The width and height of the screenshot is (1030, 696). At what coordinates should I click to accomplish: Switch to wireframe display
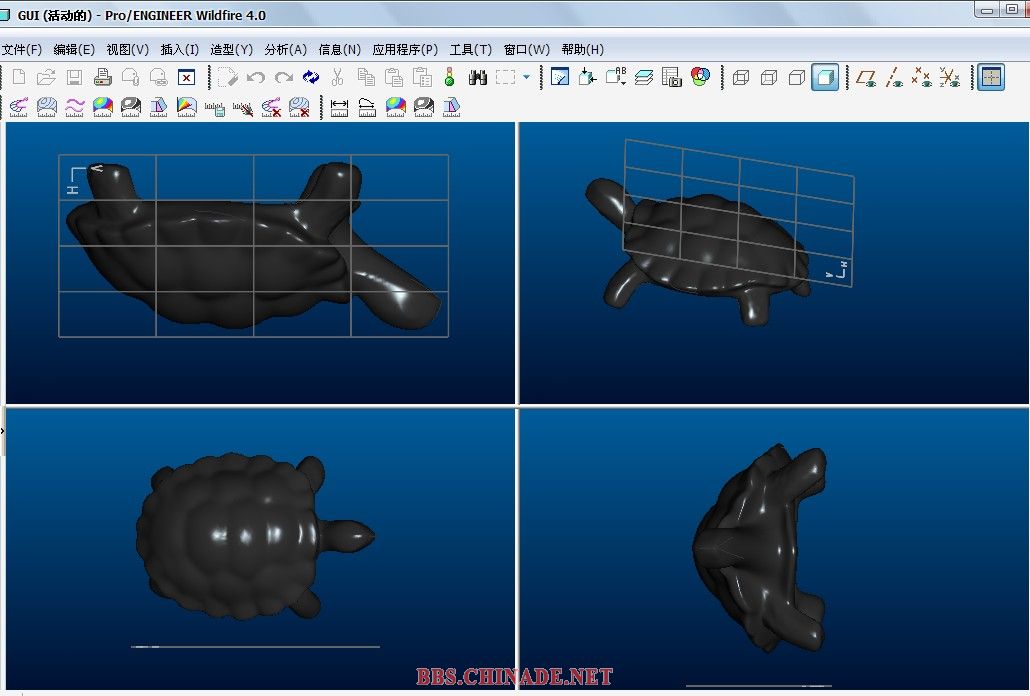pos(741,77)
